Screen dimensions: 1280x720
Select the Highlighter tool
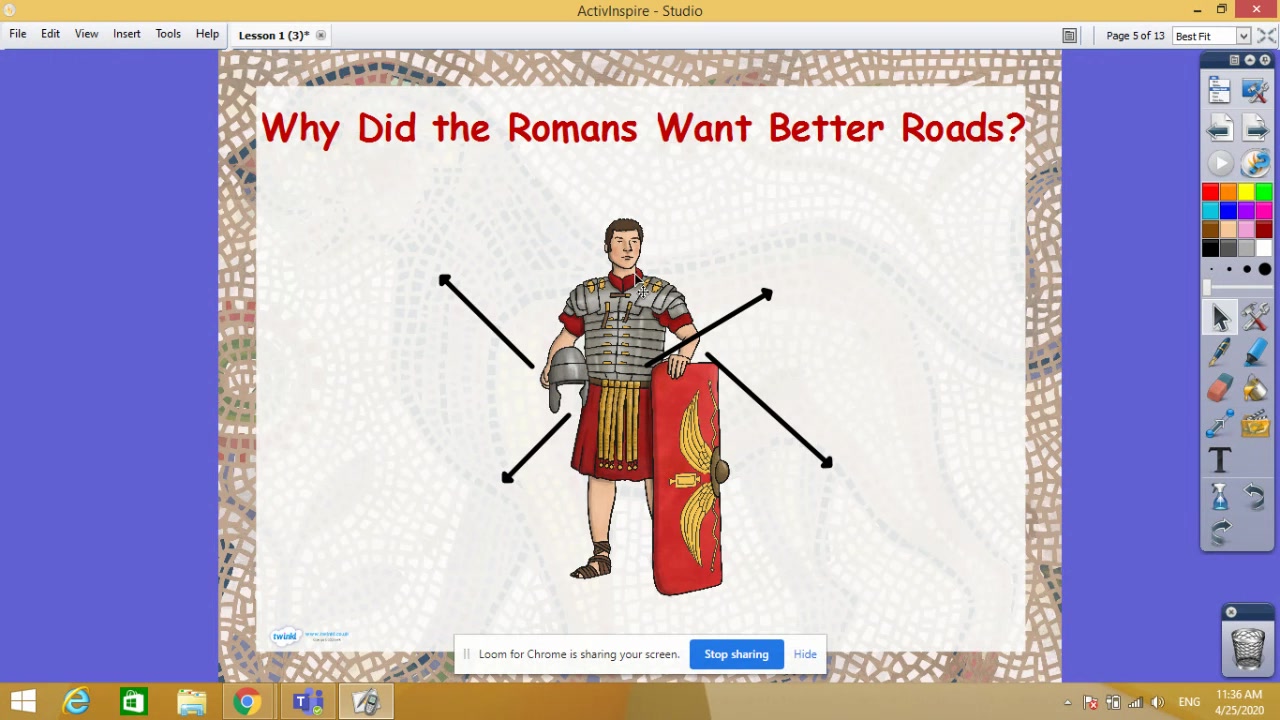click(1255, 353)
